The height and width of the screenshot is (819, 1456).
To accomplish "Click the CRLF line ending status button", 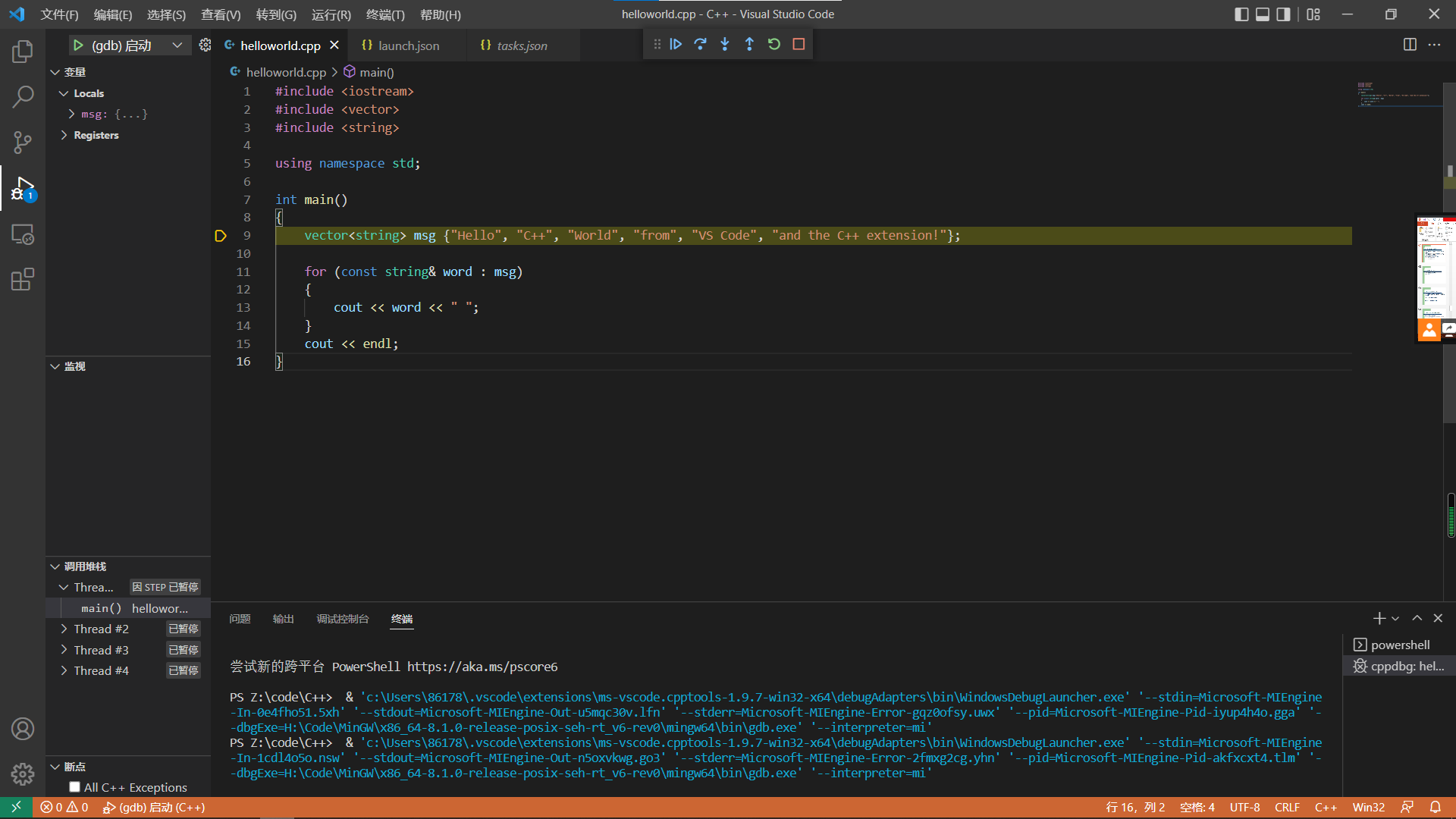I will 1287,808.
